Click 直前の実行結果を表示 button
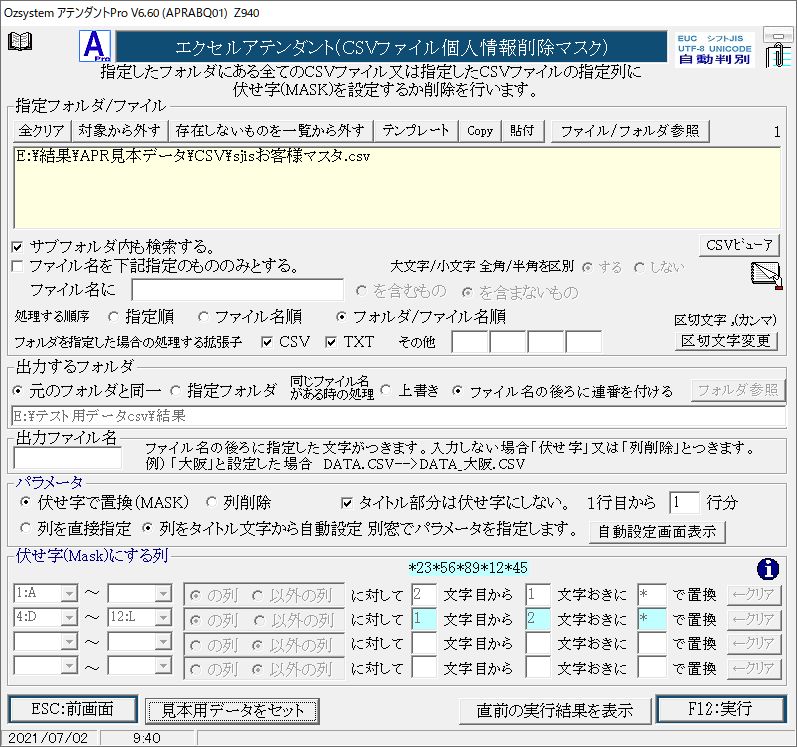 (555, 710)
